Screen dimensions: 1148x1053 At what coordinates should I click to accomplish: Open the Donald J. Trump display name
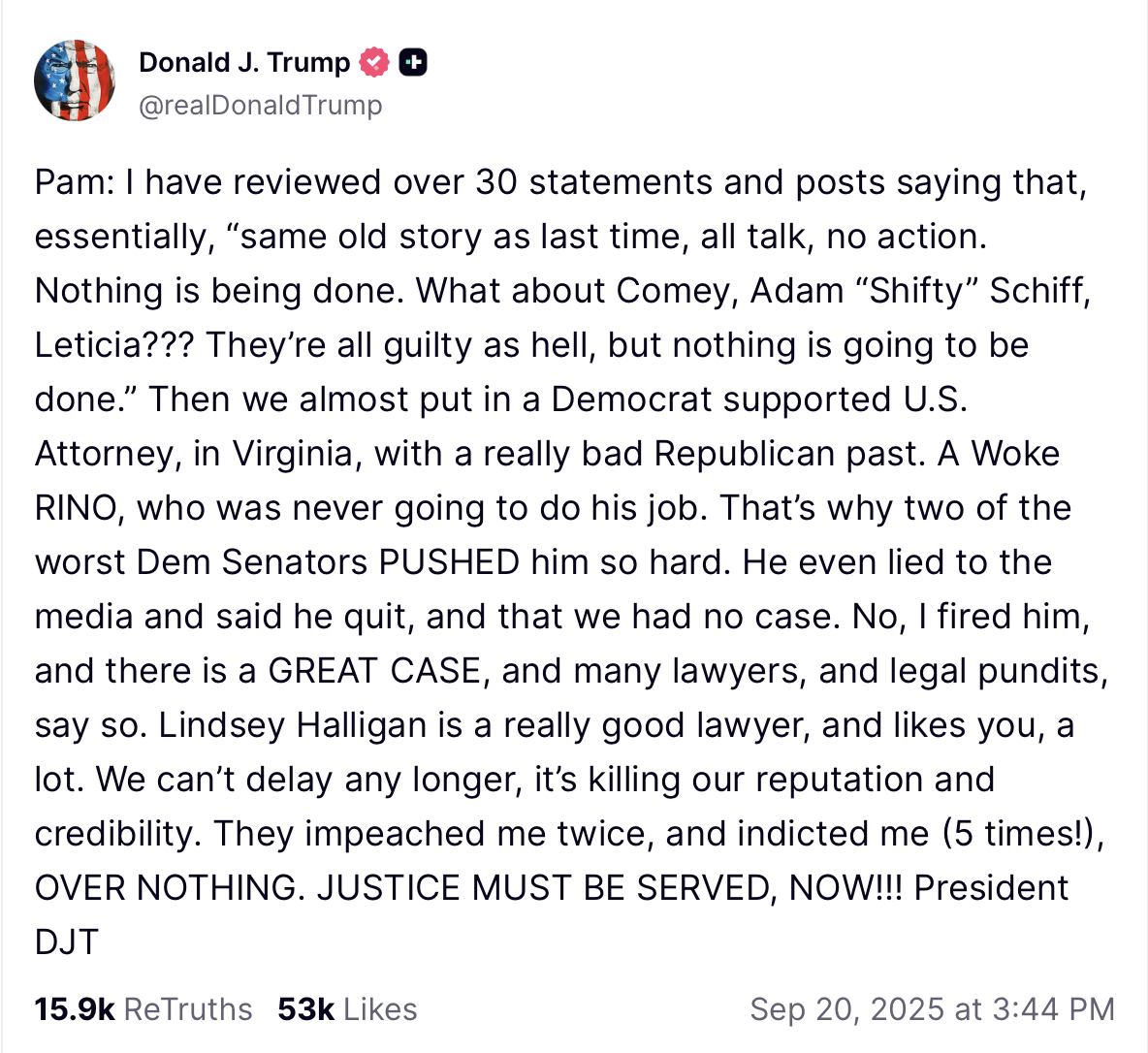(244, 63)
